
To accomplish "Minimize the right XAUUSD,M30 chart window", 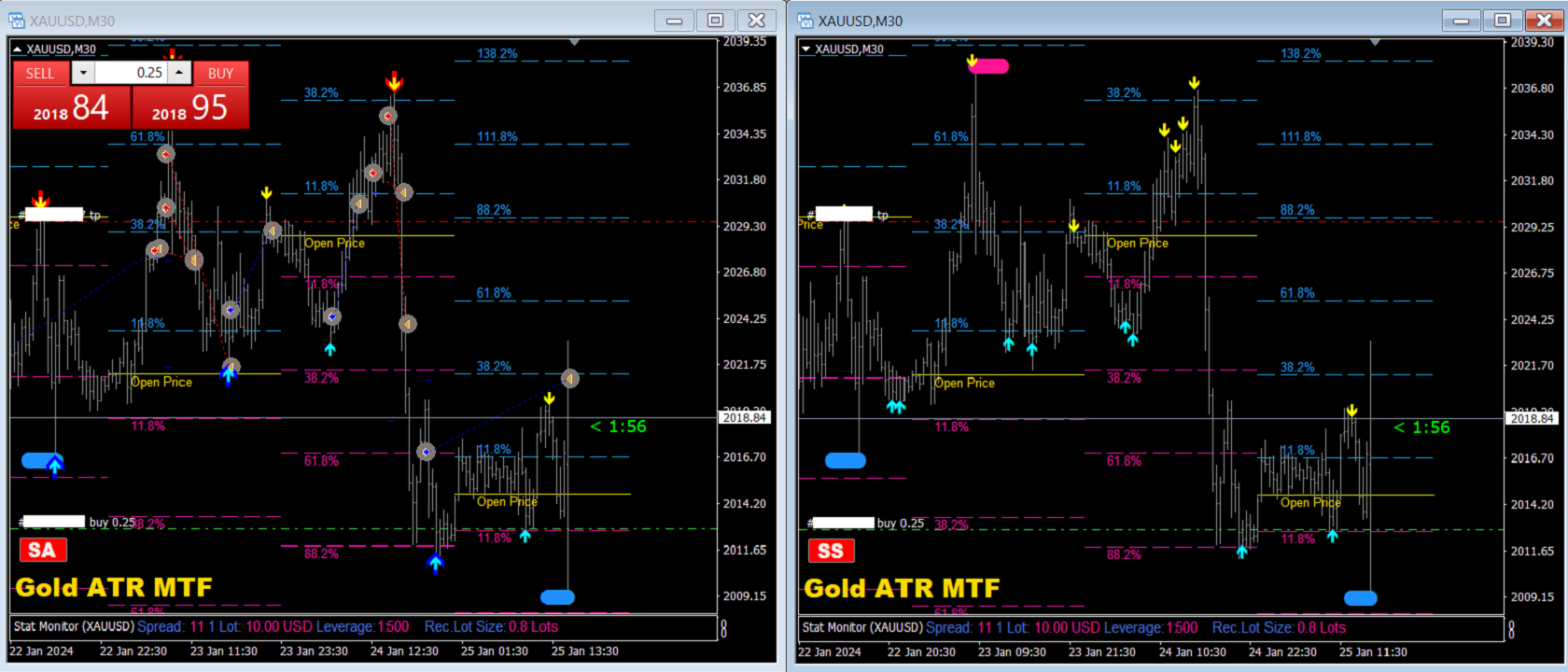I will tap(1462, 21).
